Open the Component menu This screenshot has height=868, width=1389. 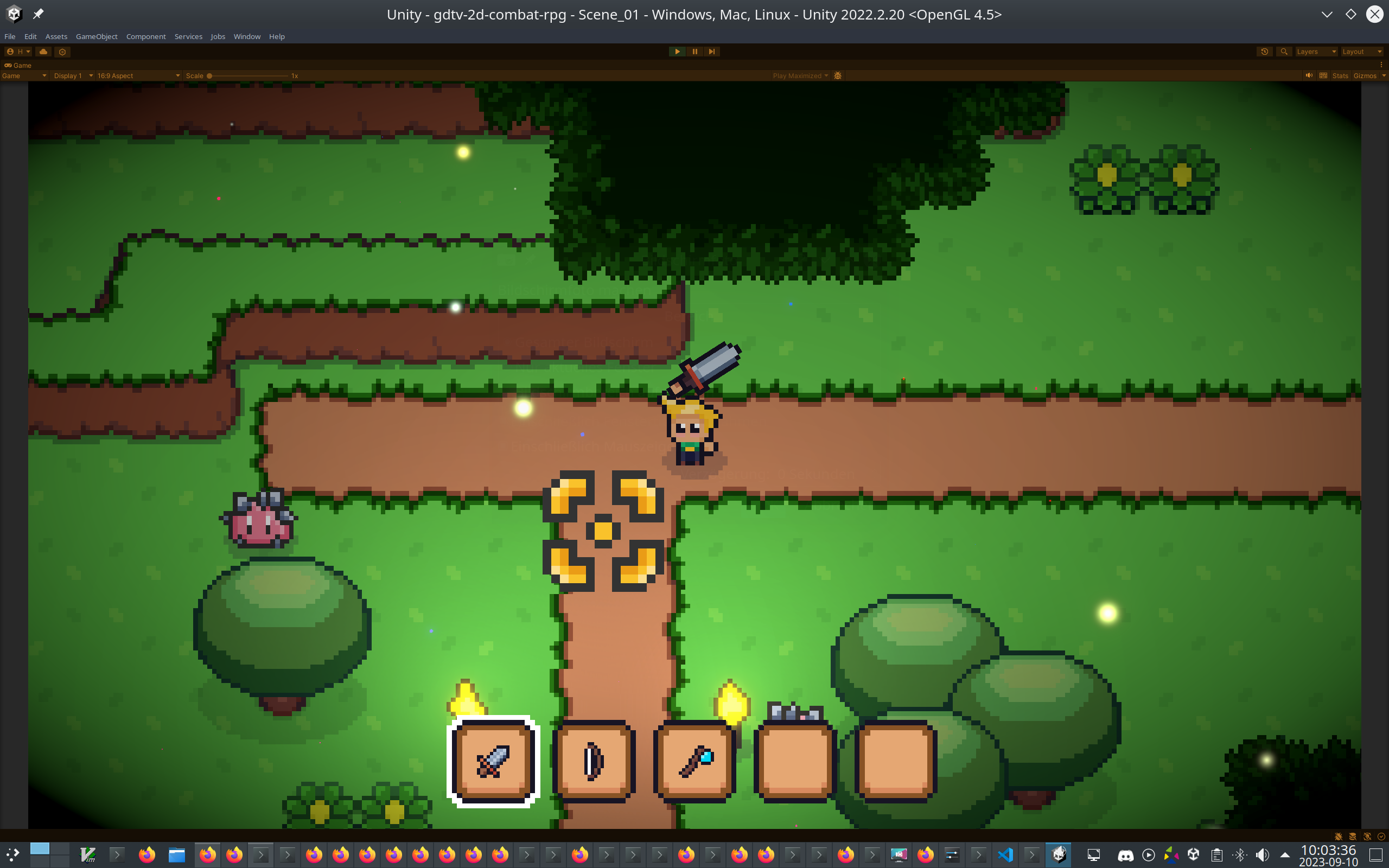click(x=145, y=36)
